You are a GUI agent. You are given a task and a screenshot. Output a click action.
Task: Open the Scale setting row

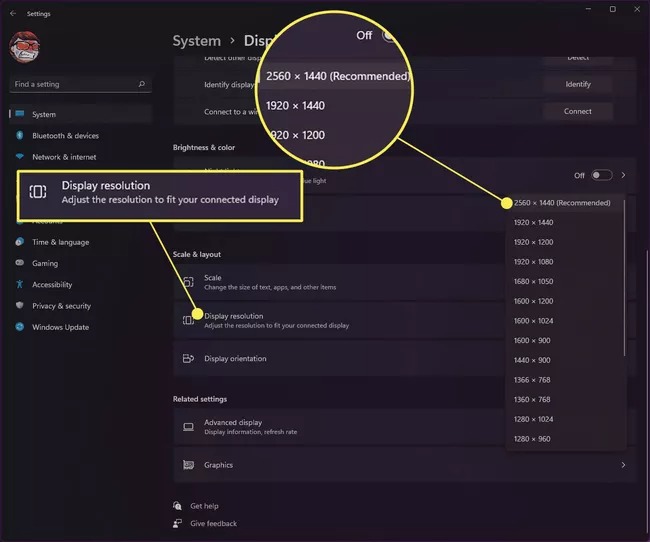pos(339,282)
